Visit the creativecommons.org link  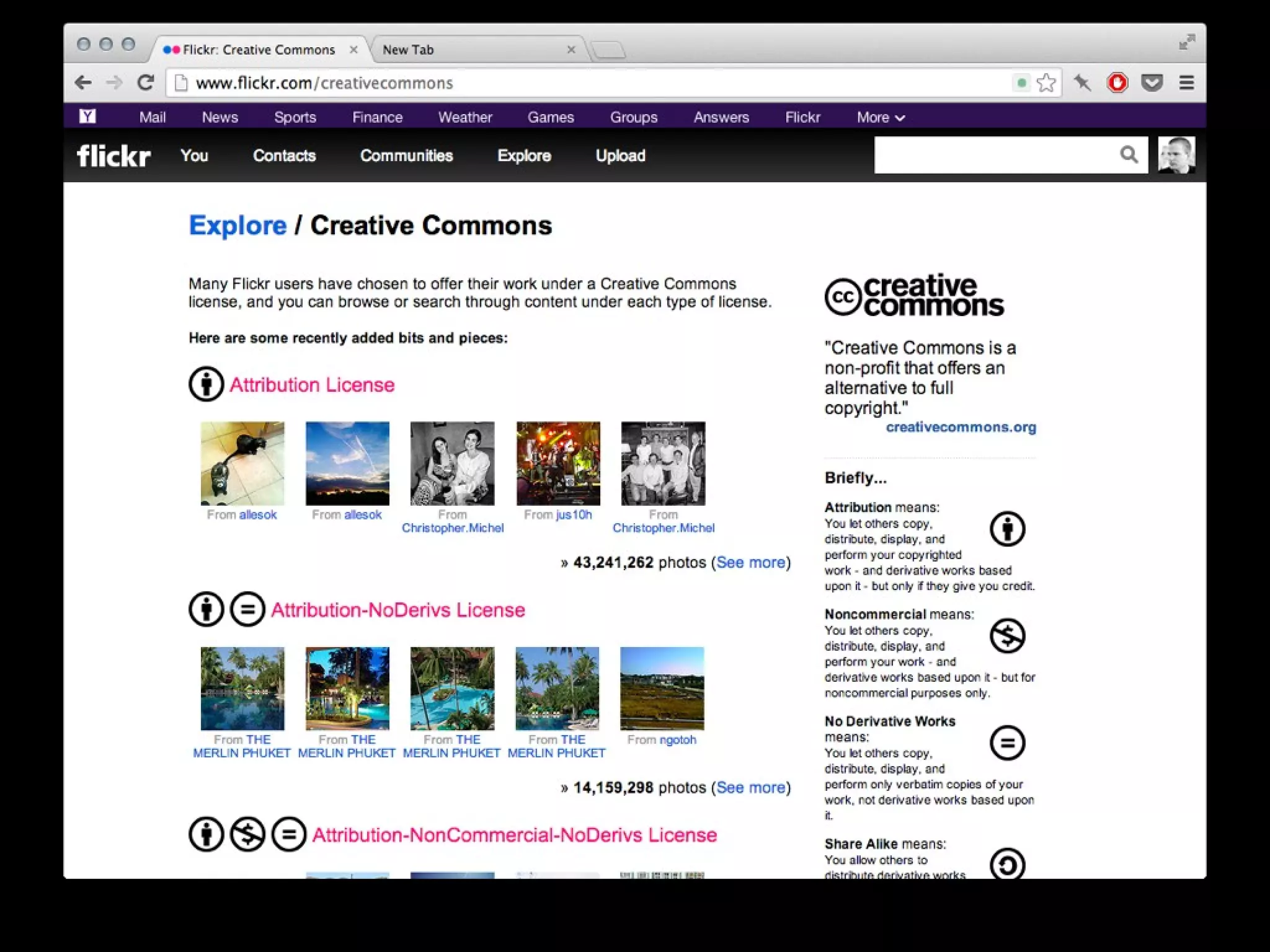[961, 427]
